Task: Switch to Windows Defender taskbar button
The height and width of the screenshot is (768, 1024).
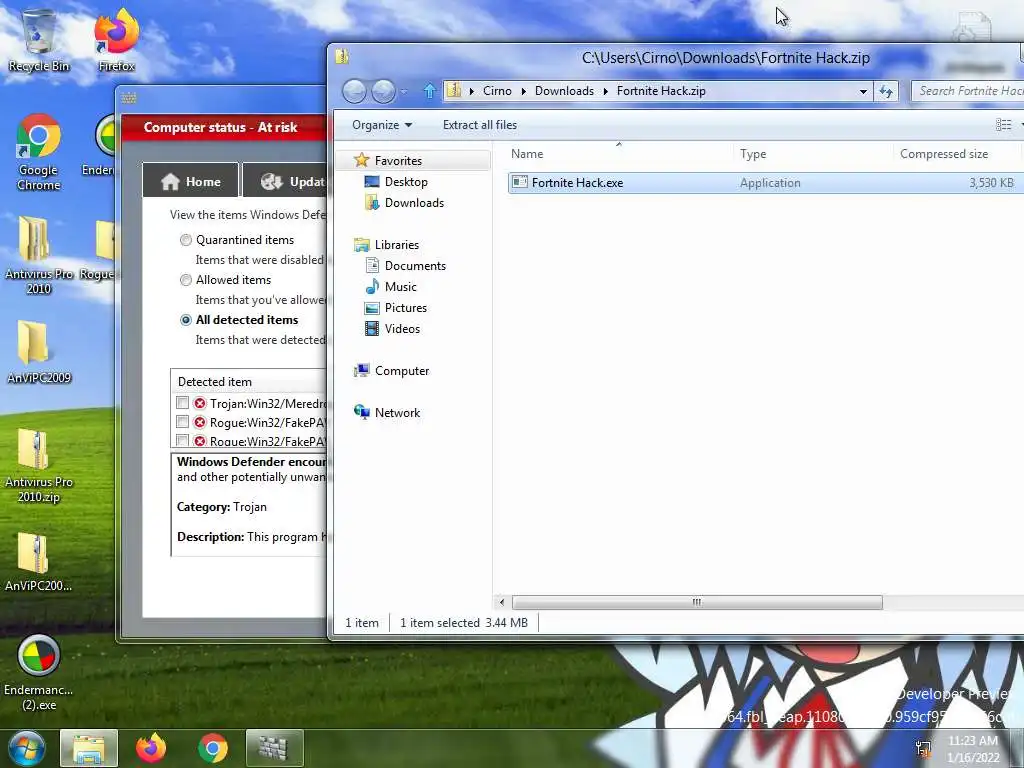Action: pyautogui.click(x=274, y=748)
